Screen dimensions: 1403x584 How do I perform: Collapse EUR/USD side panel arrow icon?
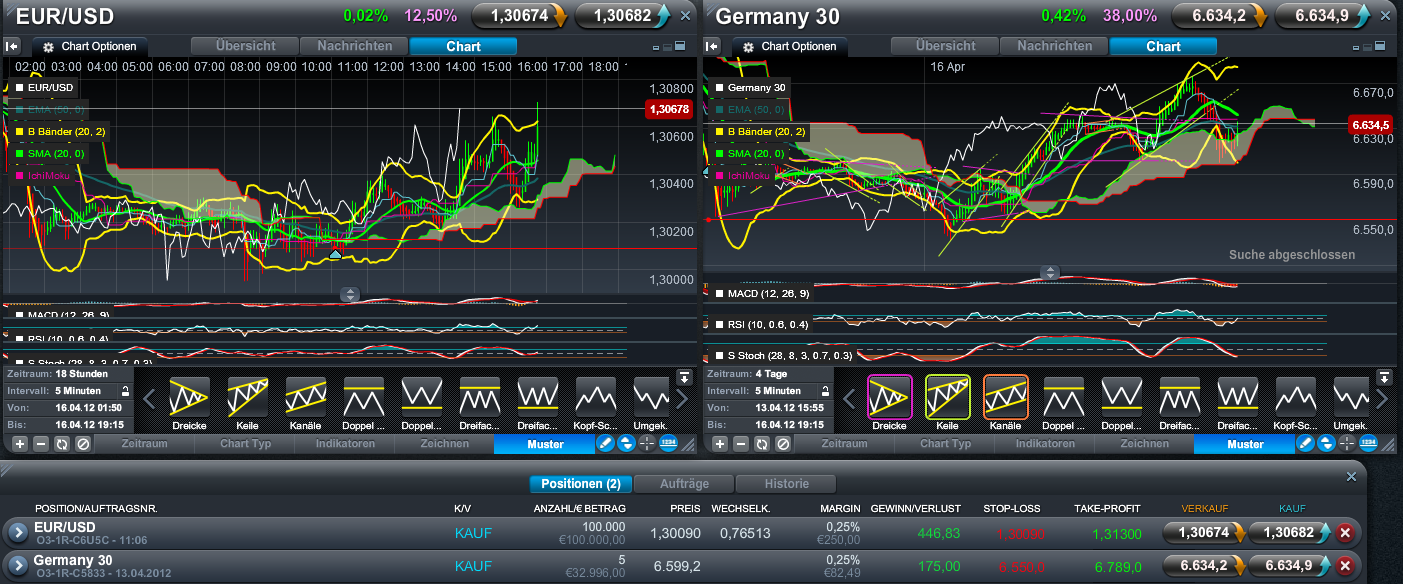[12, 46]
